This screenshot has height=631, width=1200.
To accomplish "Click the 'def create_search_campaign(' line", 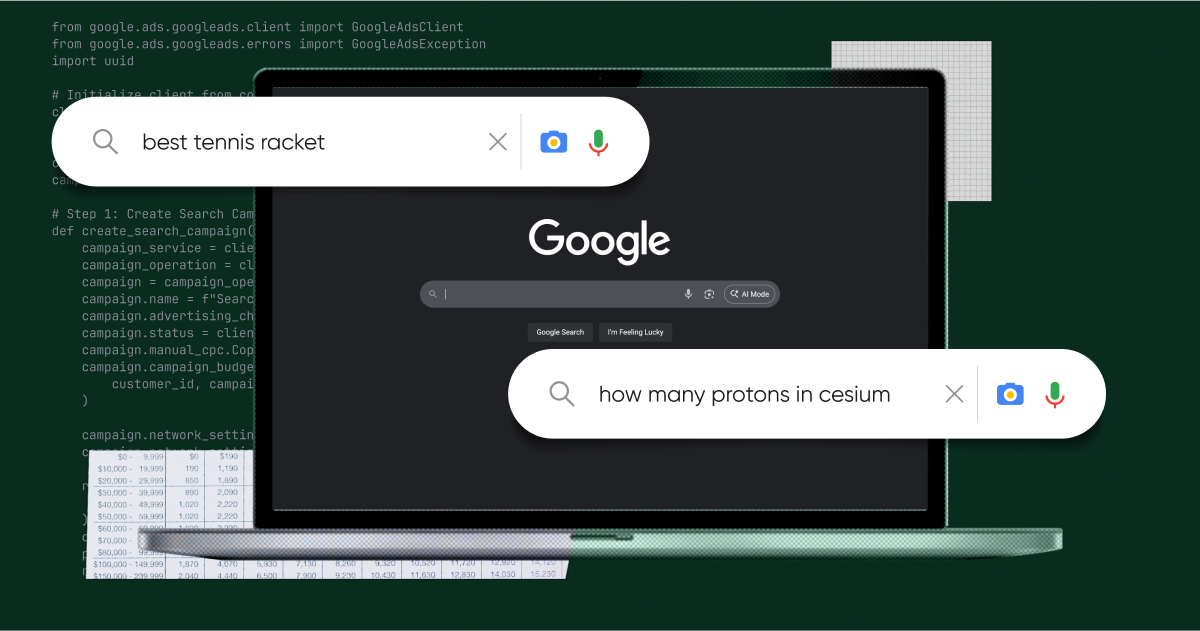I will point(153,231).
